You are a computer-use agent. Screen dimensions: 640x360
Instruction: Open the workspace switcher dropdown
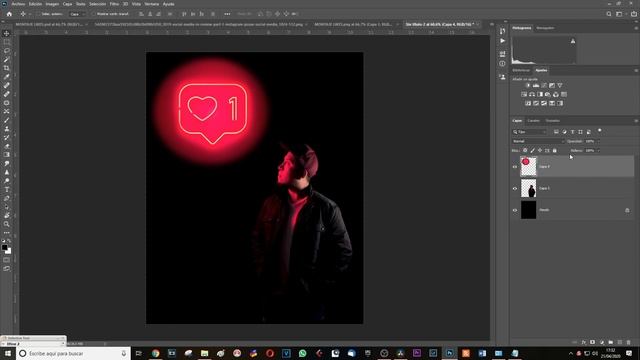(x=620, y=14)
